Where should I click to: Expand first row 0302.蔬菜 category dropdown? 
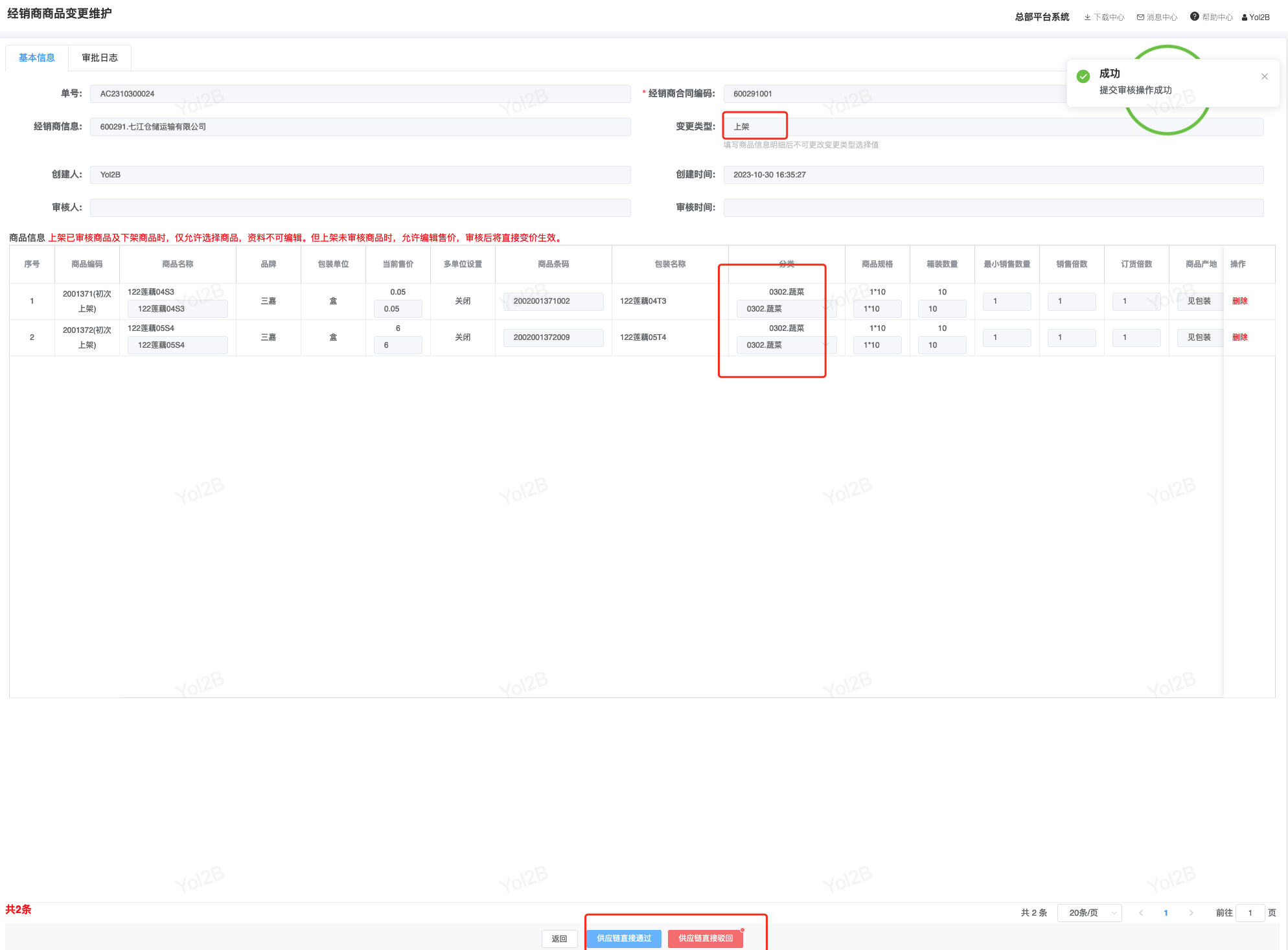(x=785, y=309)
